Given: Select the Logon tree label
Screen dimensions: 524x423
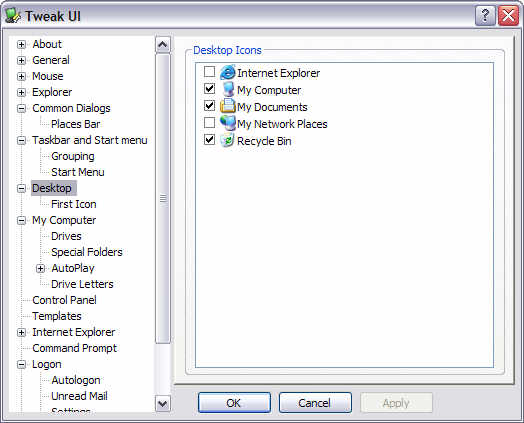Looking at the screenshot, I should (x=47, y=365).
